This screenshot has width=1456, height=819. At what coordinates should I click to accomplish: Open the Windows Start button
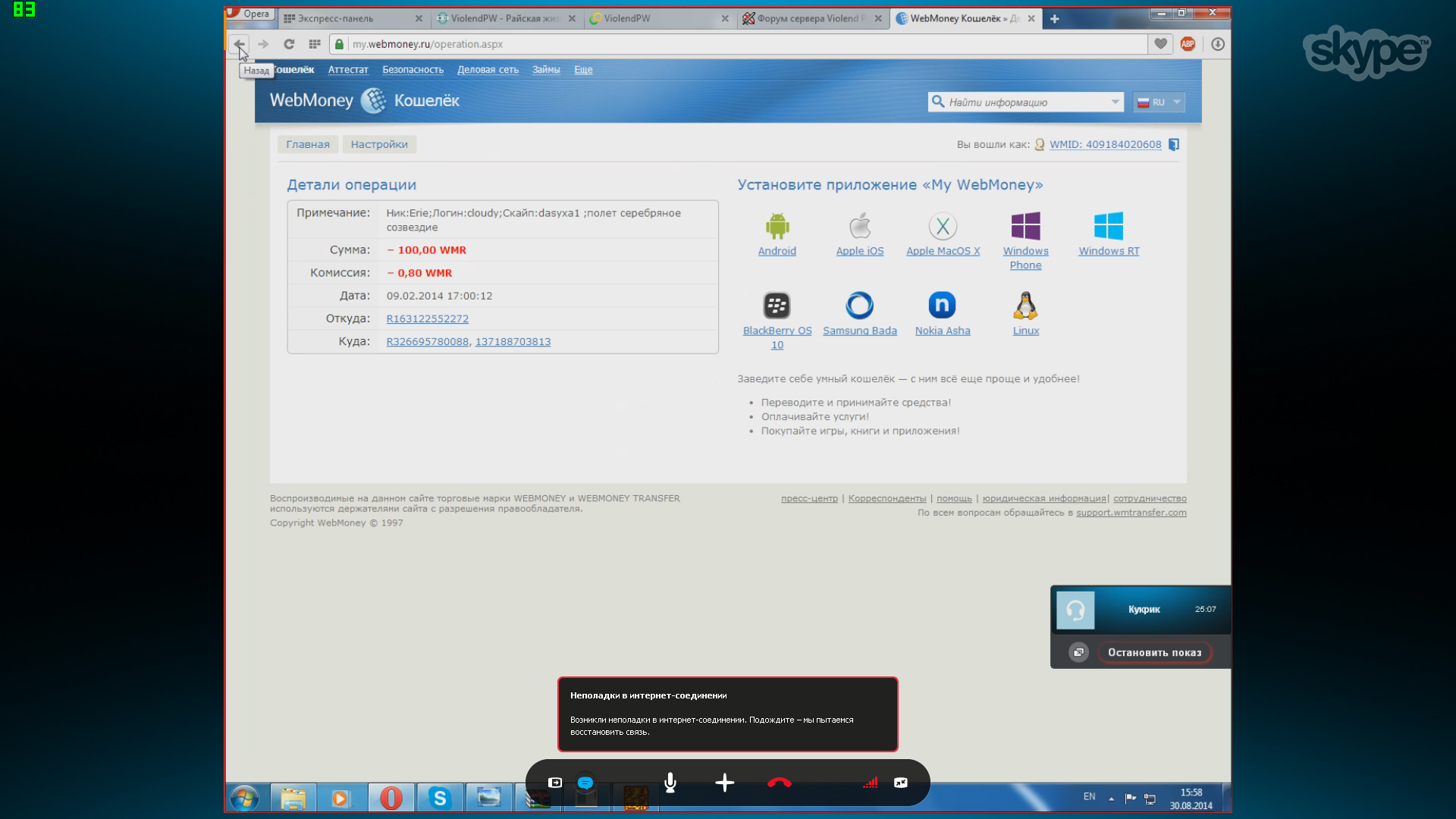244,798
